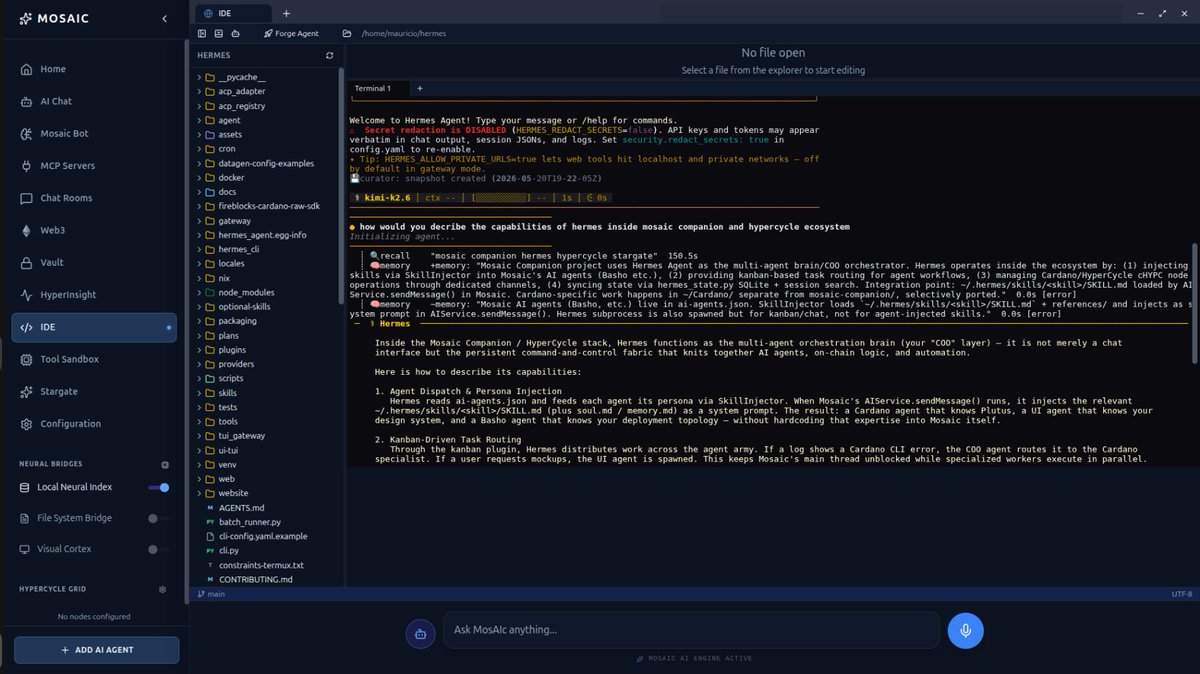Toggle the left panel toolbar icon
Image resolution: width=1200 pixels, height=674 pixels.
click(203, 33)
